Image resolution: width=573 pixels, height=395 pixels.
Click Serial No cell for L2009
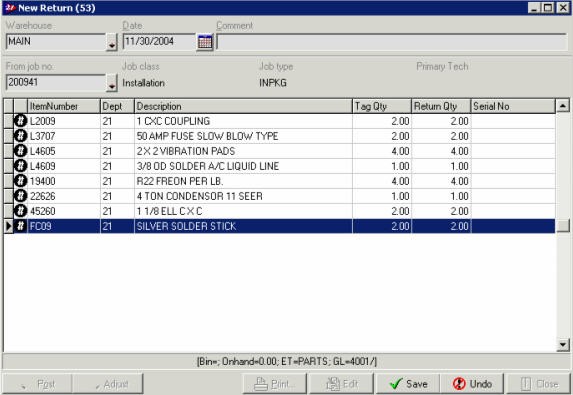click(x=513, y=121)
